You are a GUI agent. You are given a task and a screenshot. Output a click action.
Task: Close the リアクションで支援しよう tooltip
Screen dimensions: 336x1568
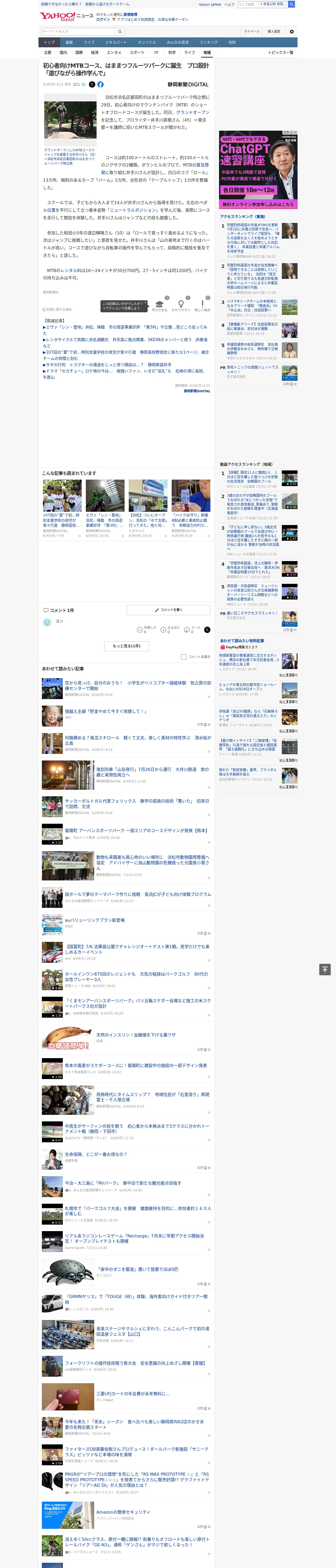pos(146,303)
